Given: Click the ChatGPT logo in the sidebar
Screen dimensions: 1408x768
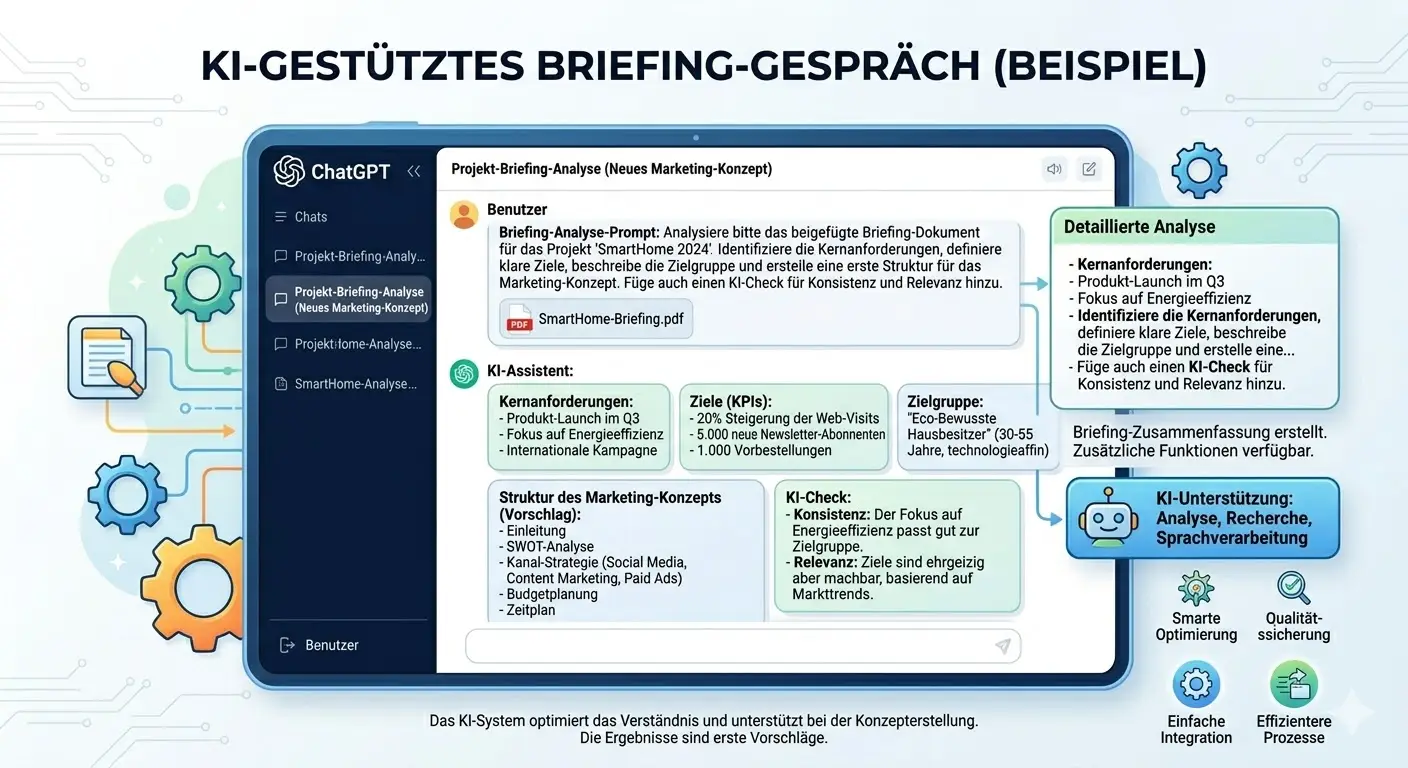Looking at the screenshot, I should [x=289, y=171].
